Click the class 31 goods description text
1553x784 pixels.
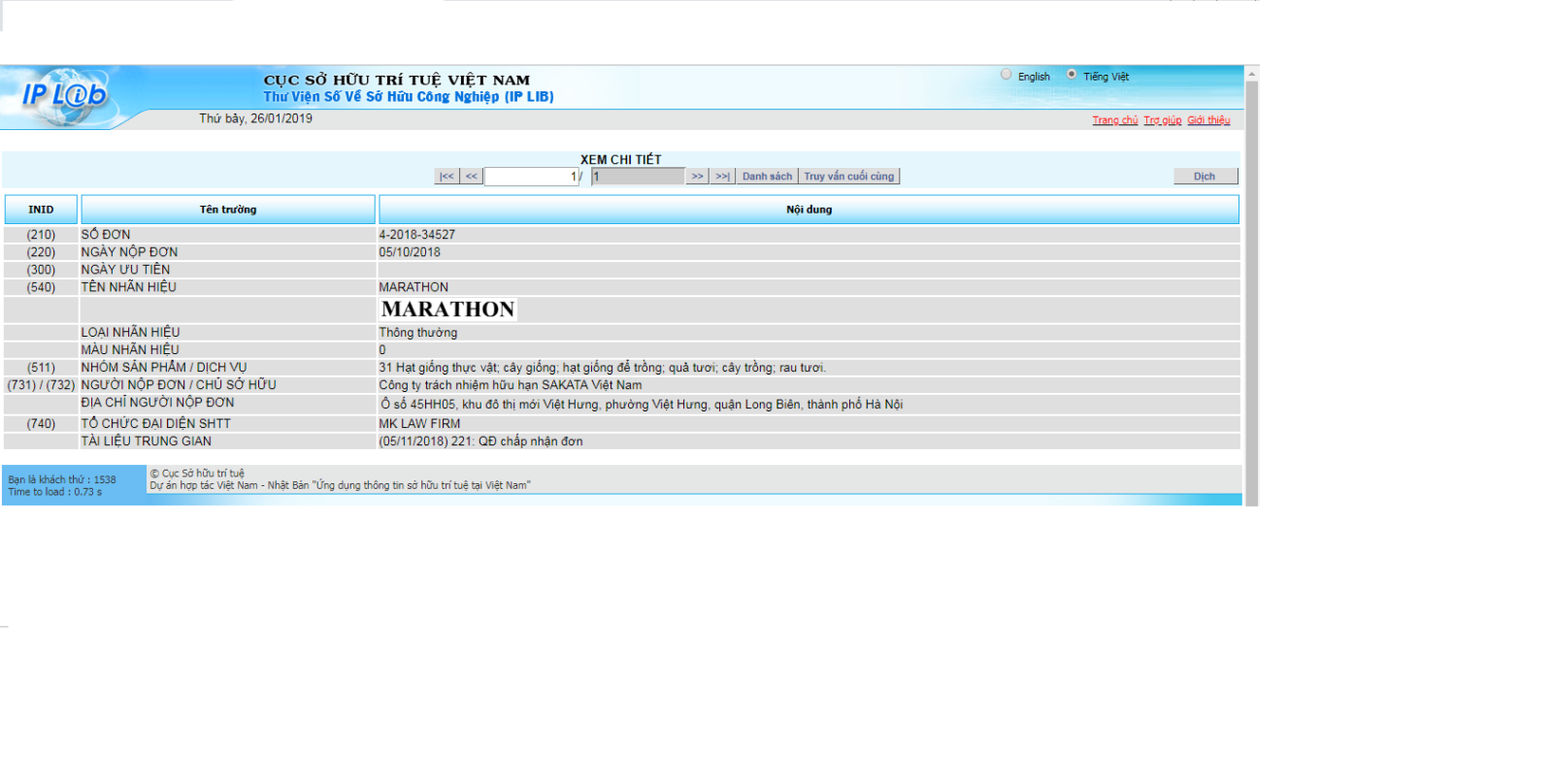[603, 368]
